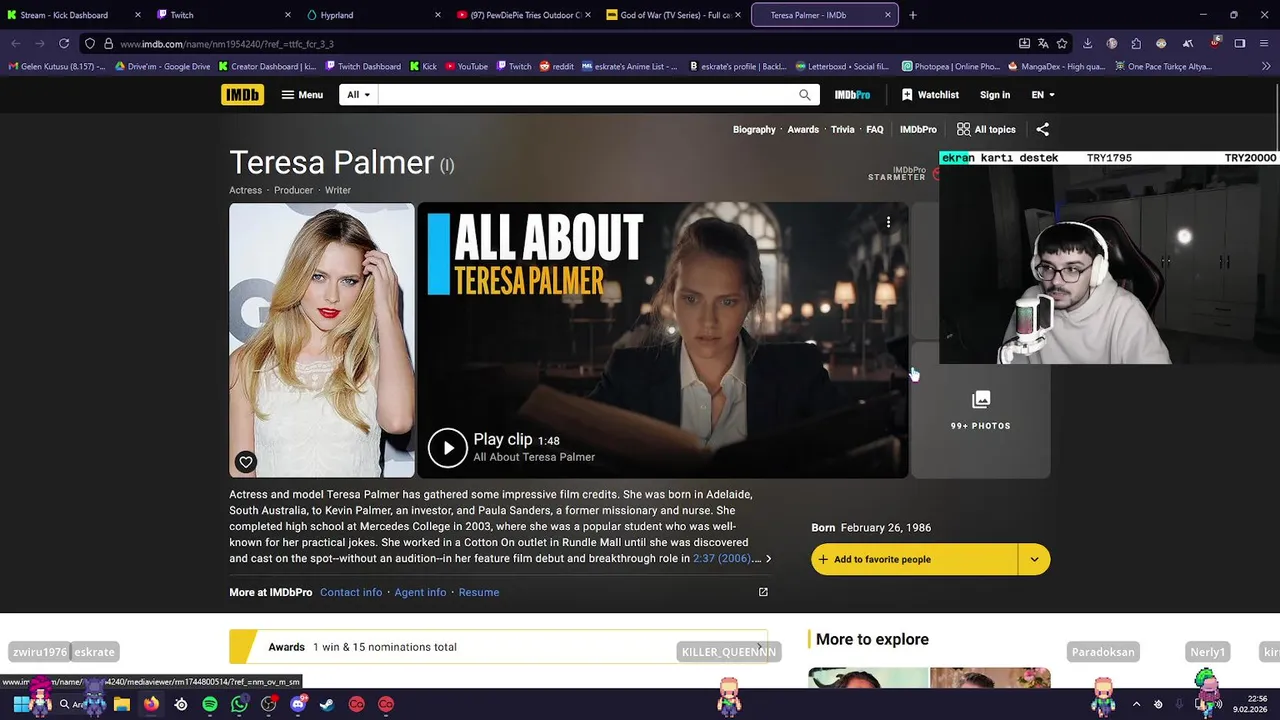The height and width of the screenshot is (720, 1280).
Task: Open the video's three-dot options menu
Action: [888, 222]
